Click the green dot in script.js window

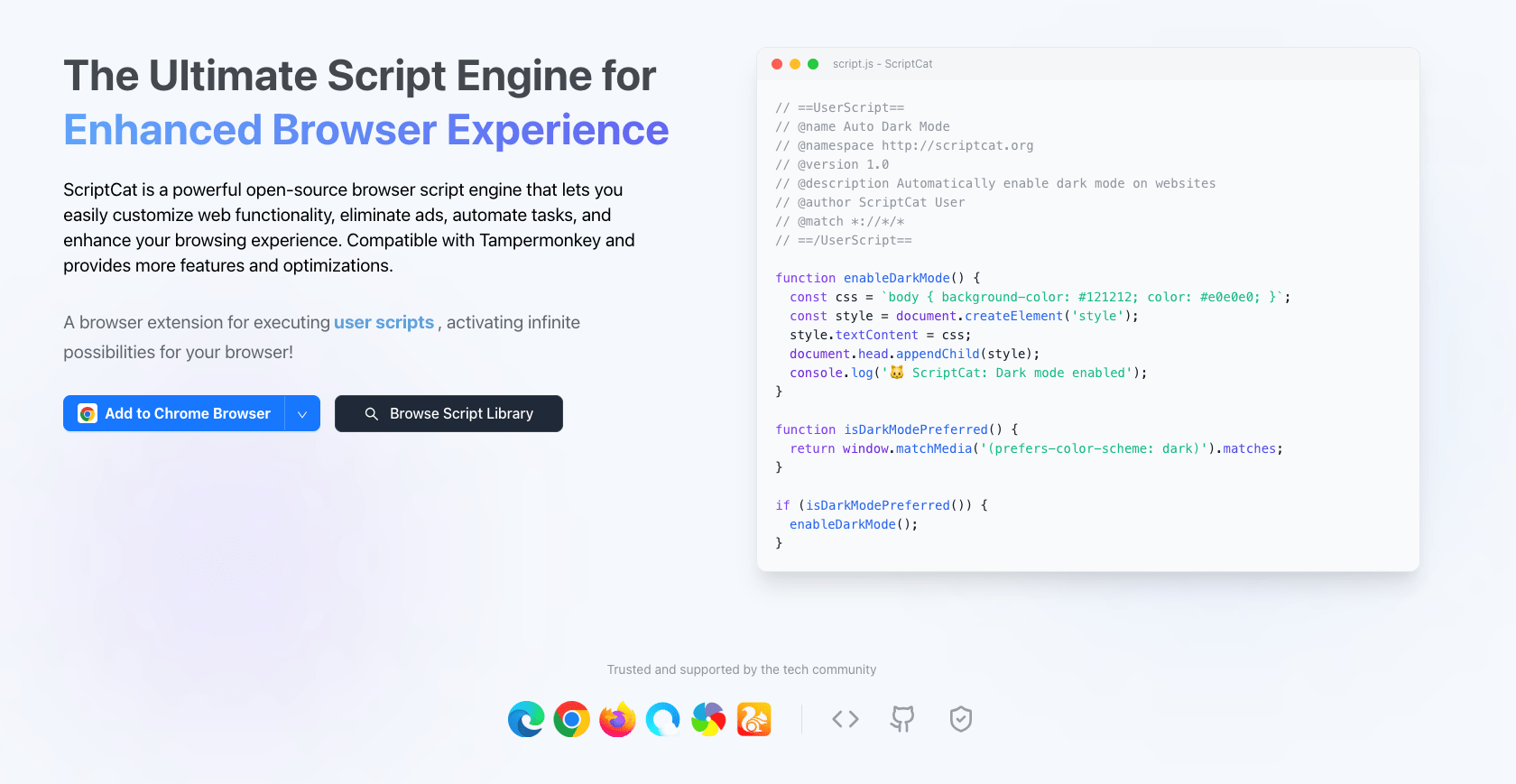(x=813, y=64)
